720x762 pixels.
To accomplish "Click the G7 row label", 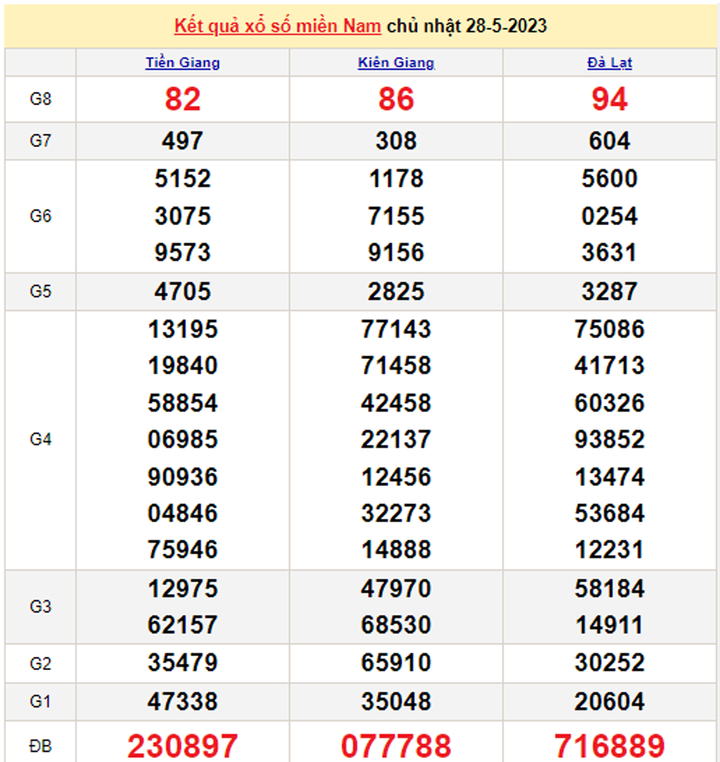I will click(x=40, y=141).
